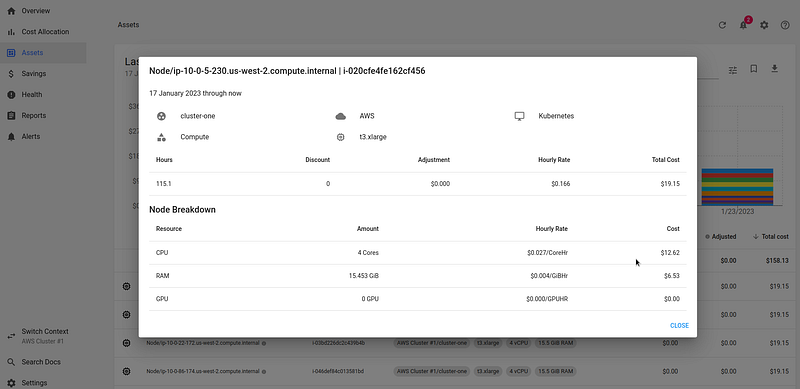Click the Kubernetes monitor icon
Image resolution: width=800 pixels, height=389 pixels.
coord(519,116)
